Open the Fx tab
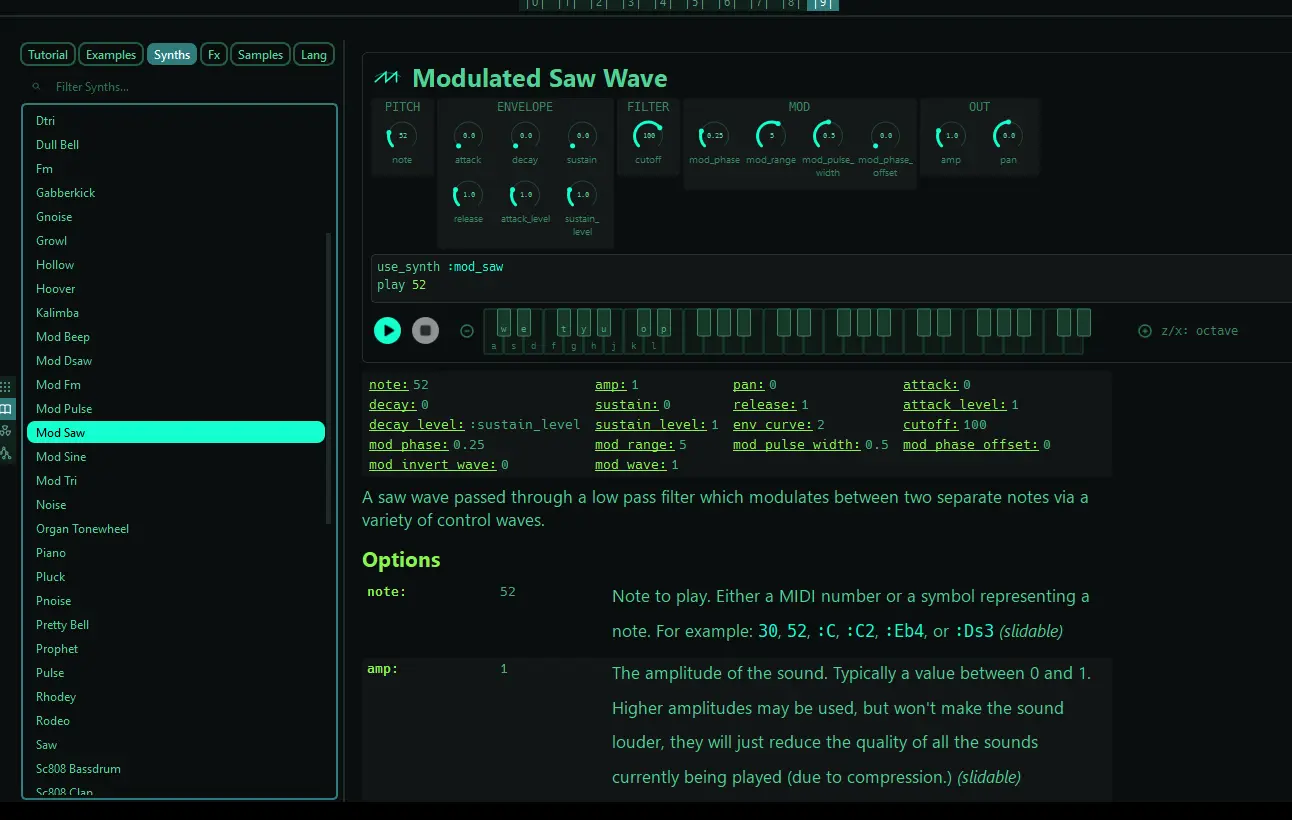The height and width of the screenshot is (820, 1292). [214, 55]
